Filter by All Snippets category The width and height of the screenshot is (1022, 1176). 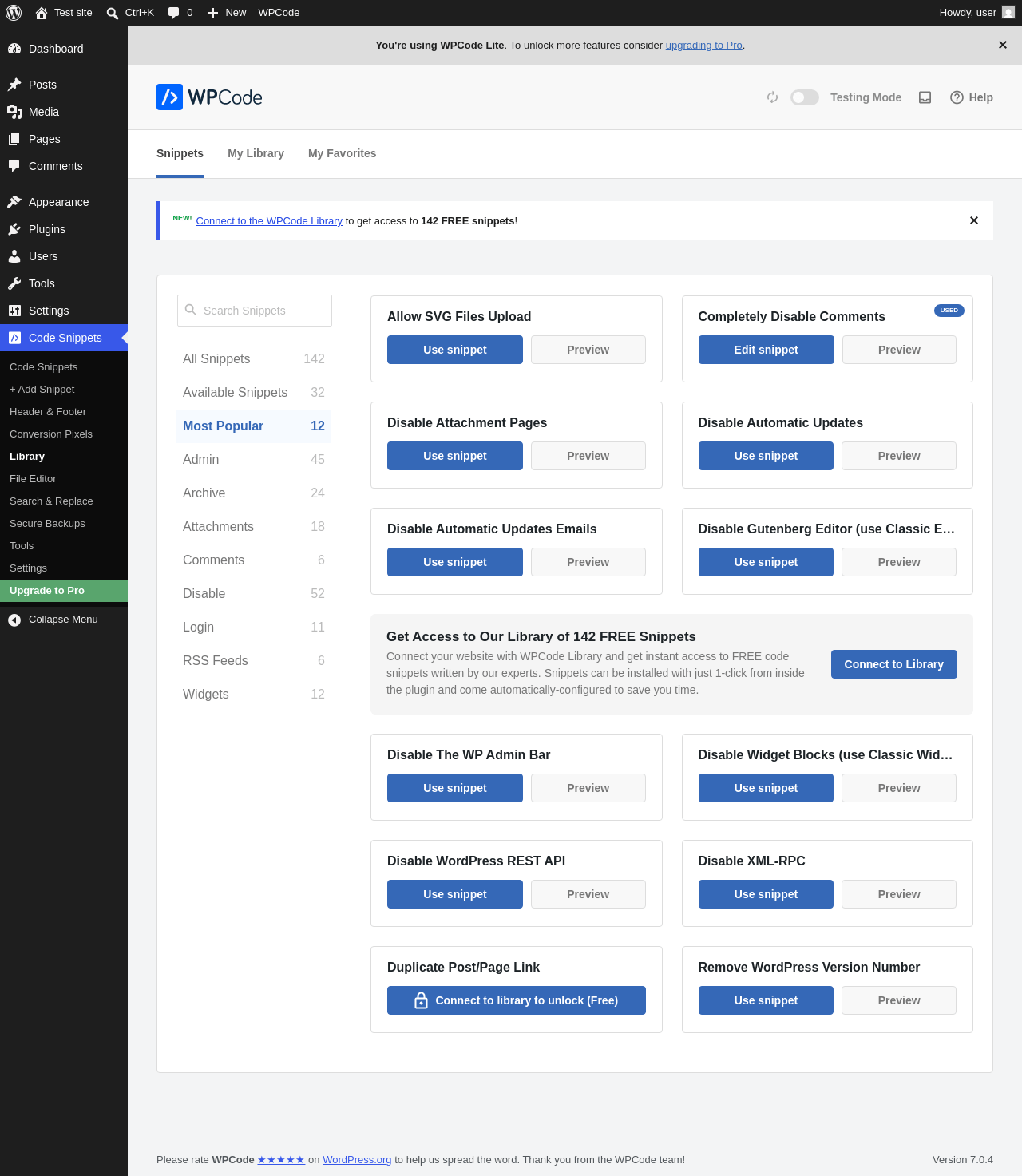click(x=254, y=359)
